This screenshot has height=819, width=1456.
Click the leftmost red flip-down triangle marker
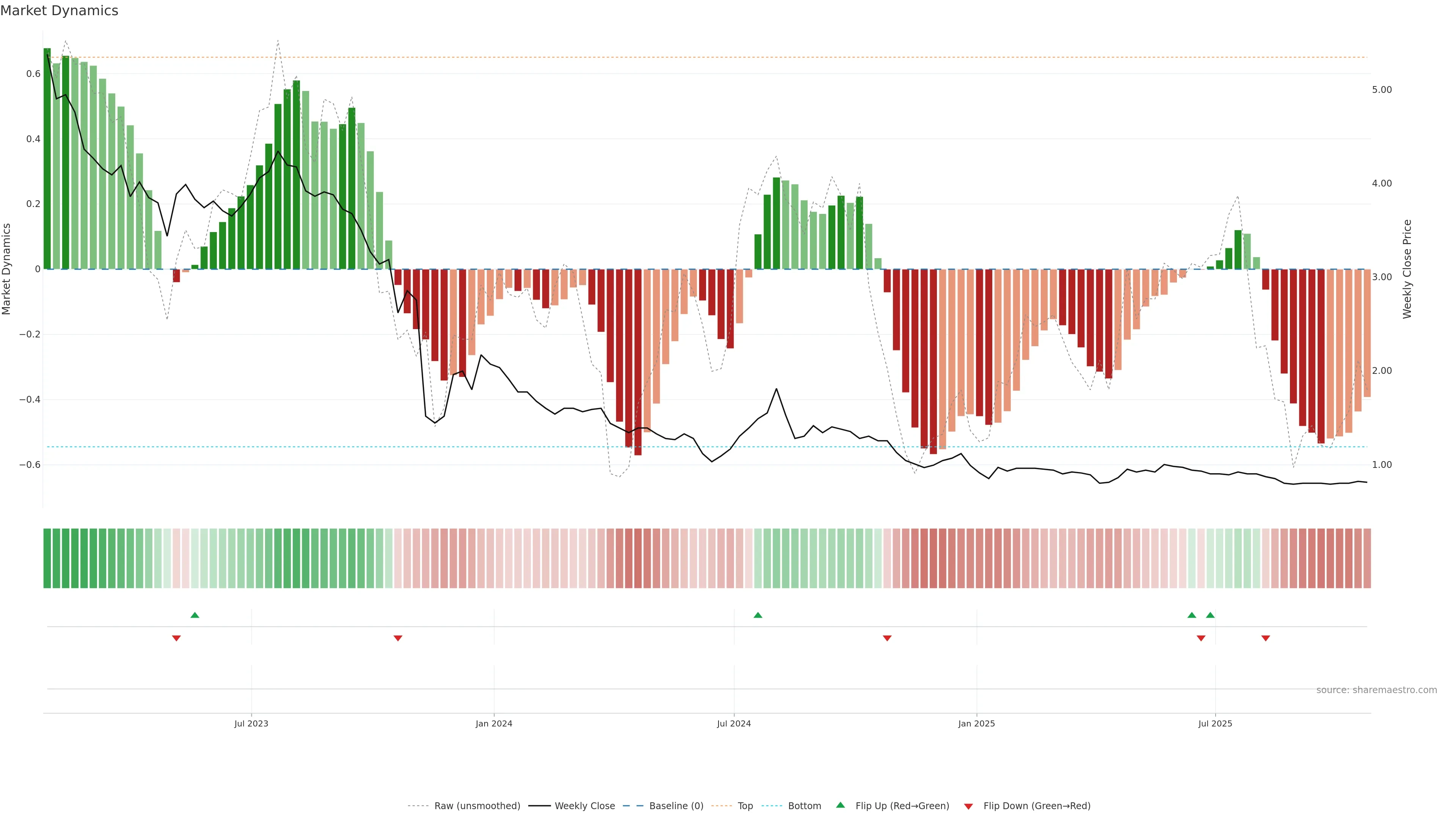pyautogui.click(x=176, y=638)
